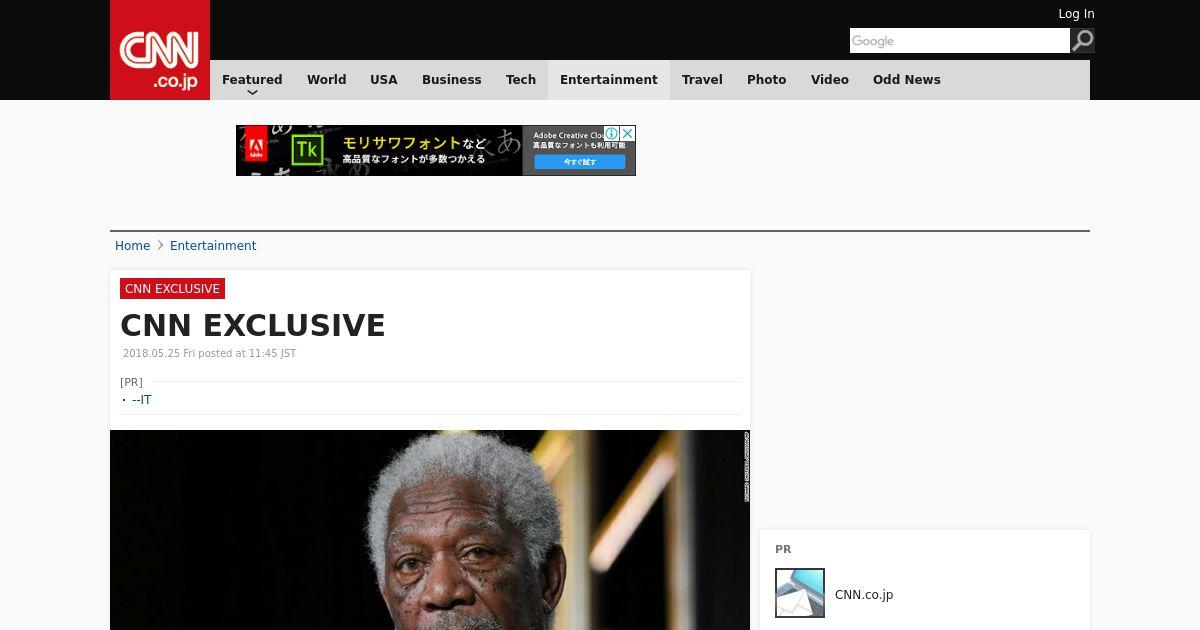
Task: Open the Travel section
Action: pos(702,80)
